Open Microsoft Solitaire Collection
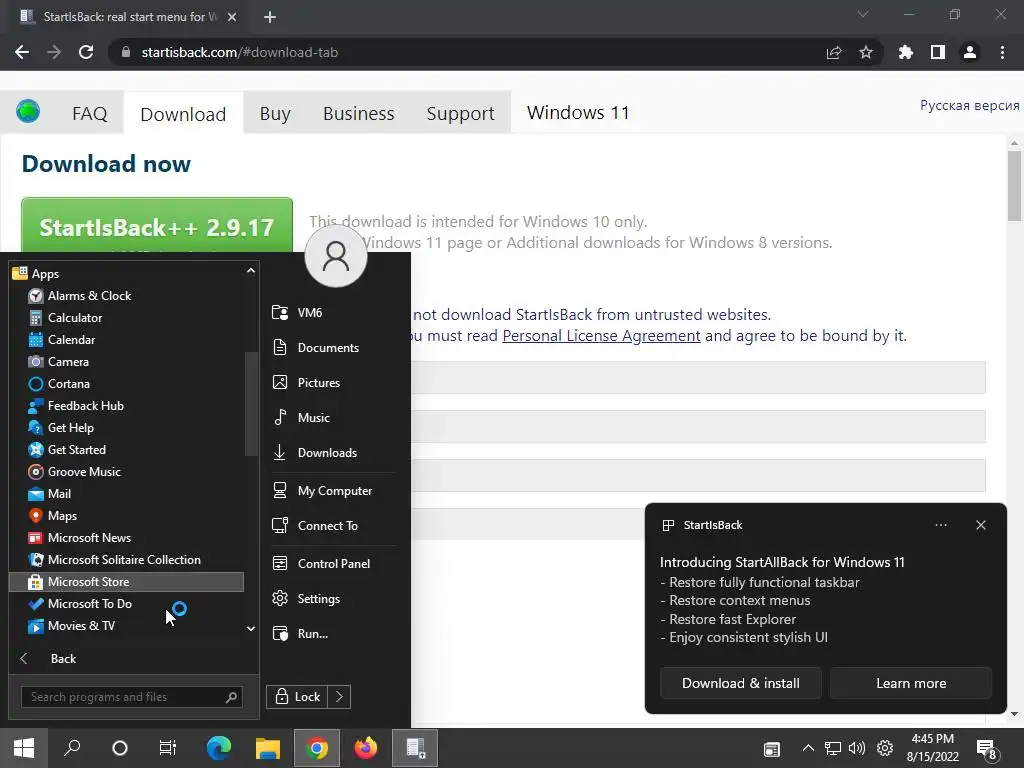Image resolution: width=1024 pixels, height=768 pixels. point(114,560)
